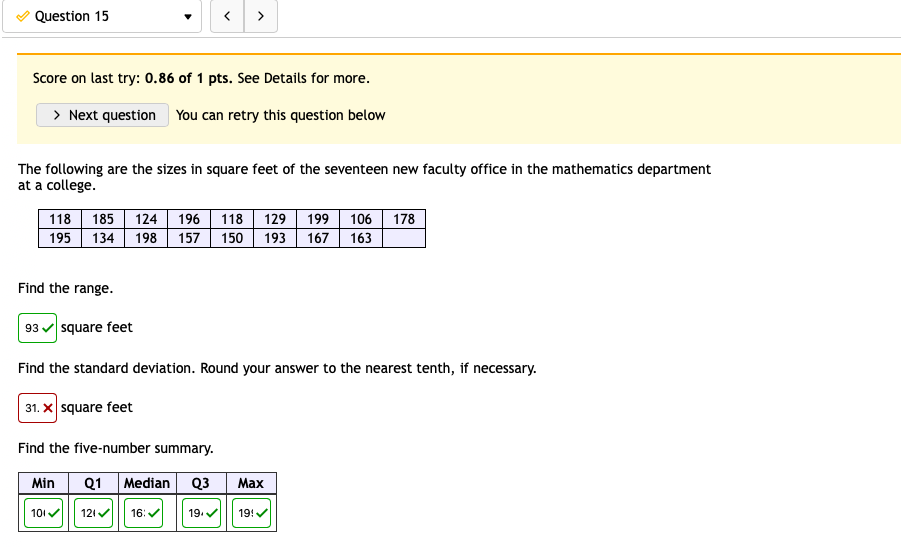Image resolution: width=901 pixels, height=547 pixels.
Task: Click the Median column header
Action: [x=147, y=483]
